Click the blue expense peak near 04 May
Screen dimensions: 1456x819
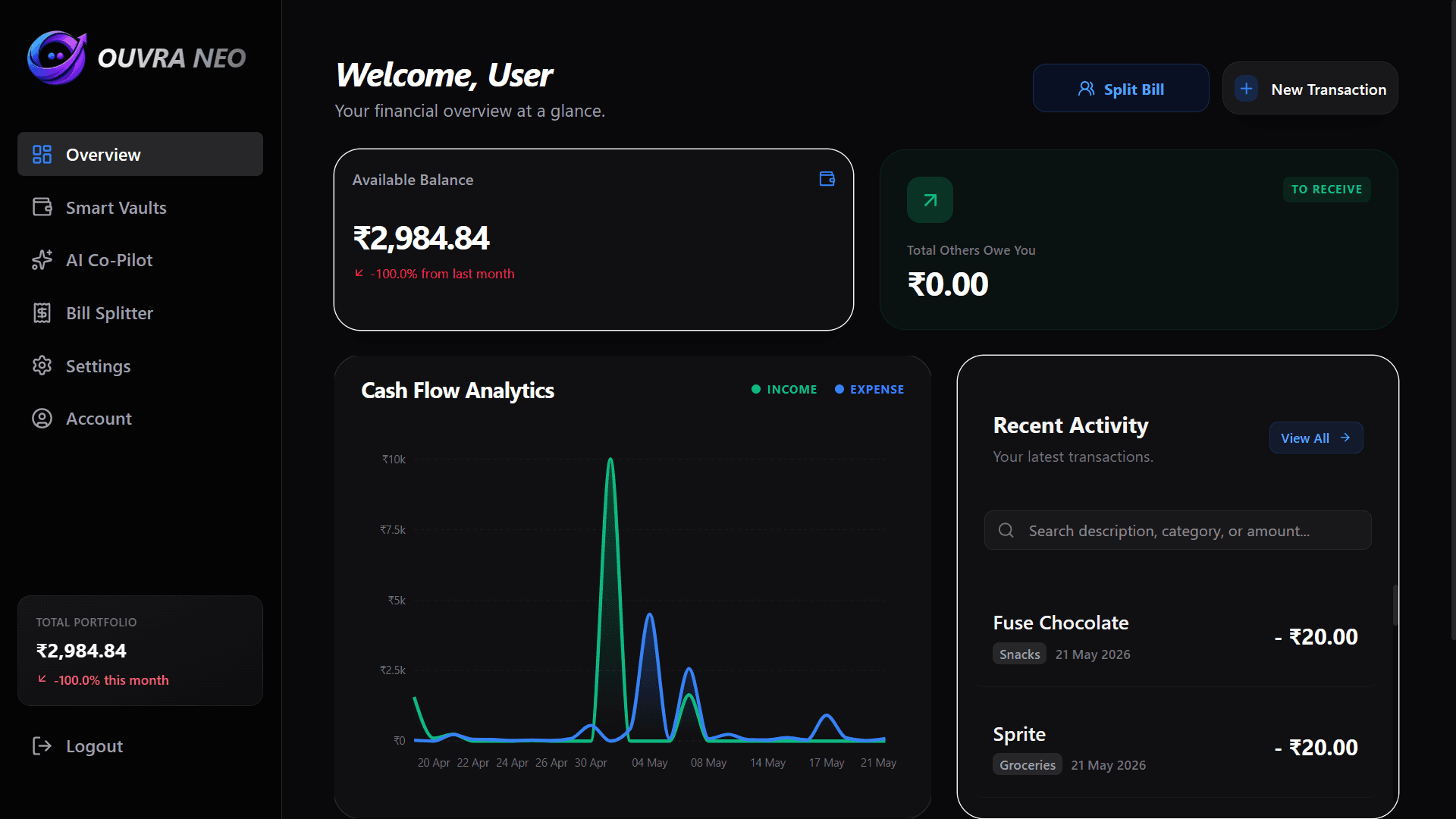tap(650, 616)
